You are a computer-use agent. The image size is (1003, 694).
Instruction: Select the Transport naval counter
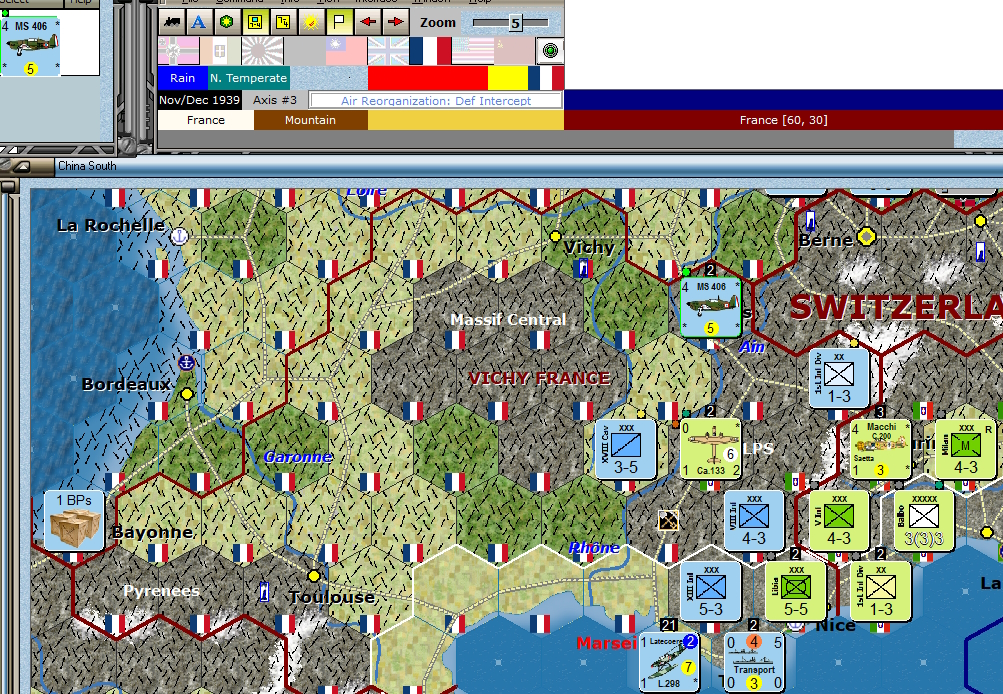click(x=754, y=662)
